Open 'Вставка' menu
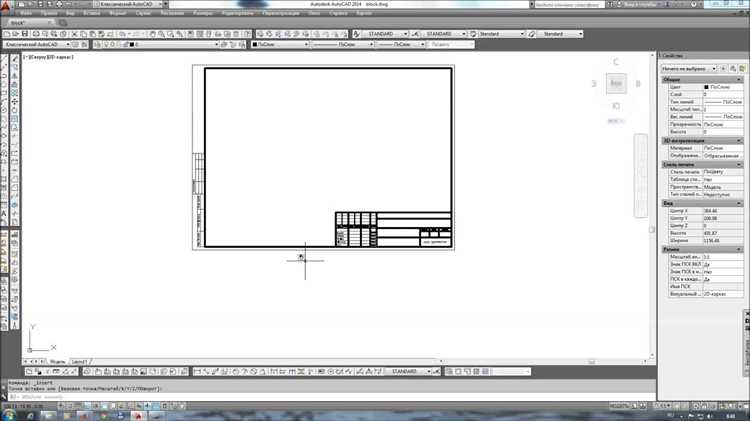 click(91, 13)
